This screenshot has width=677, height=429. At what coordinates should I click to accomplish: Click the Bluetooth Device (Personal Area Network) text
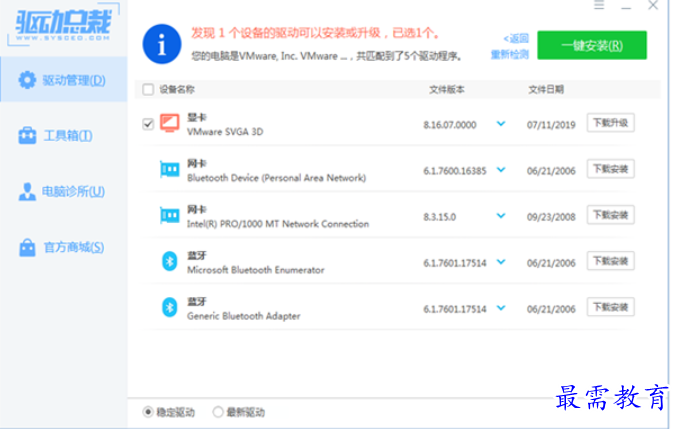pos(276,178)
